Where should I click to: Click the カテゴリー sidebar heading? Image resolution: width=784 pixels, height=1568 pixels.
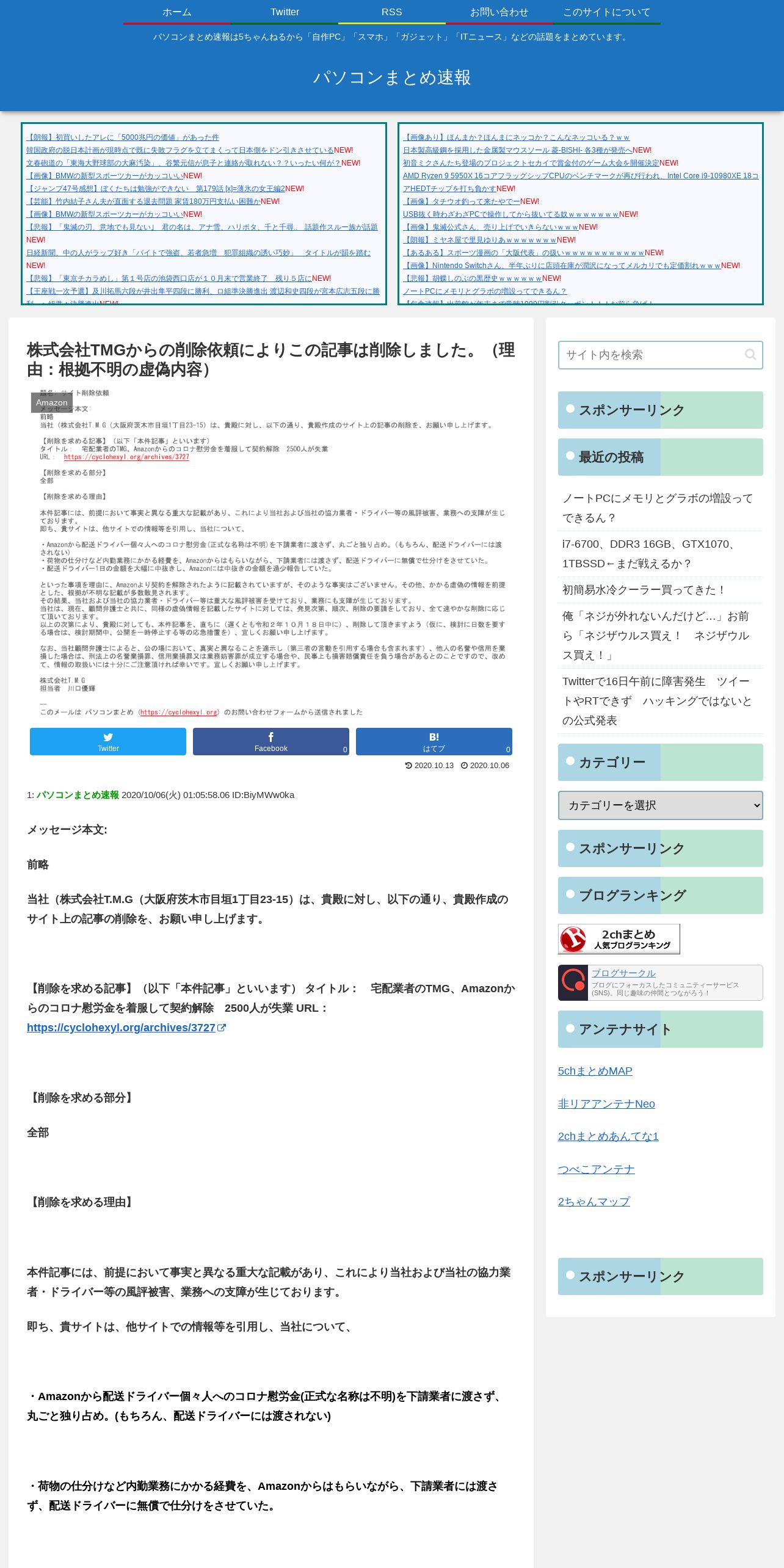(661, 762)
